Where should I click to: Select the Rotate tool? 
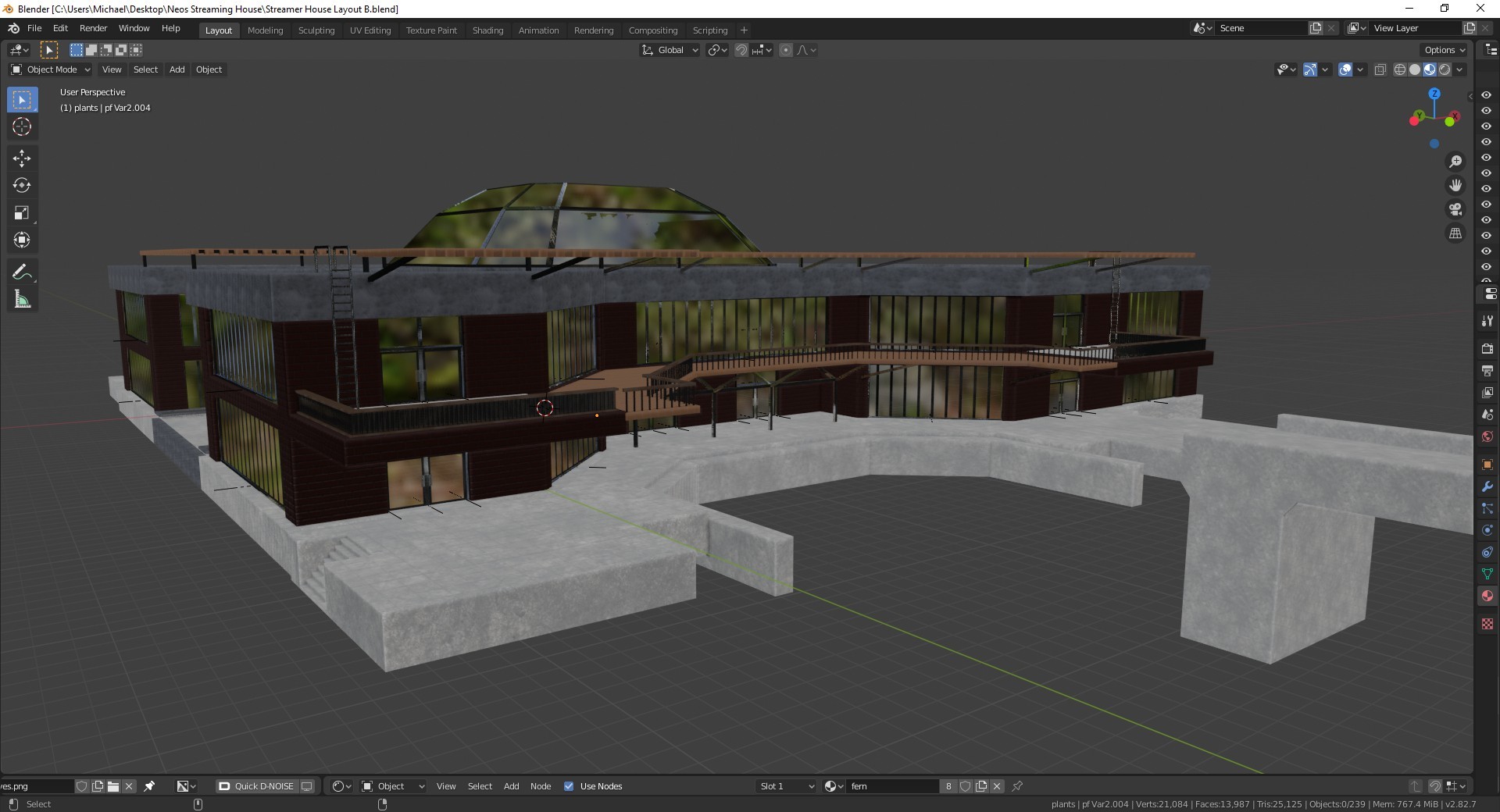tap(22, 186)
